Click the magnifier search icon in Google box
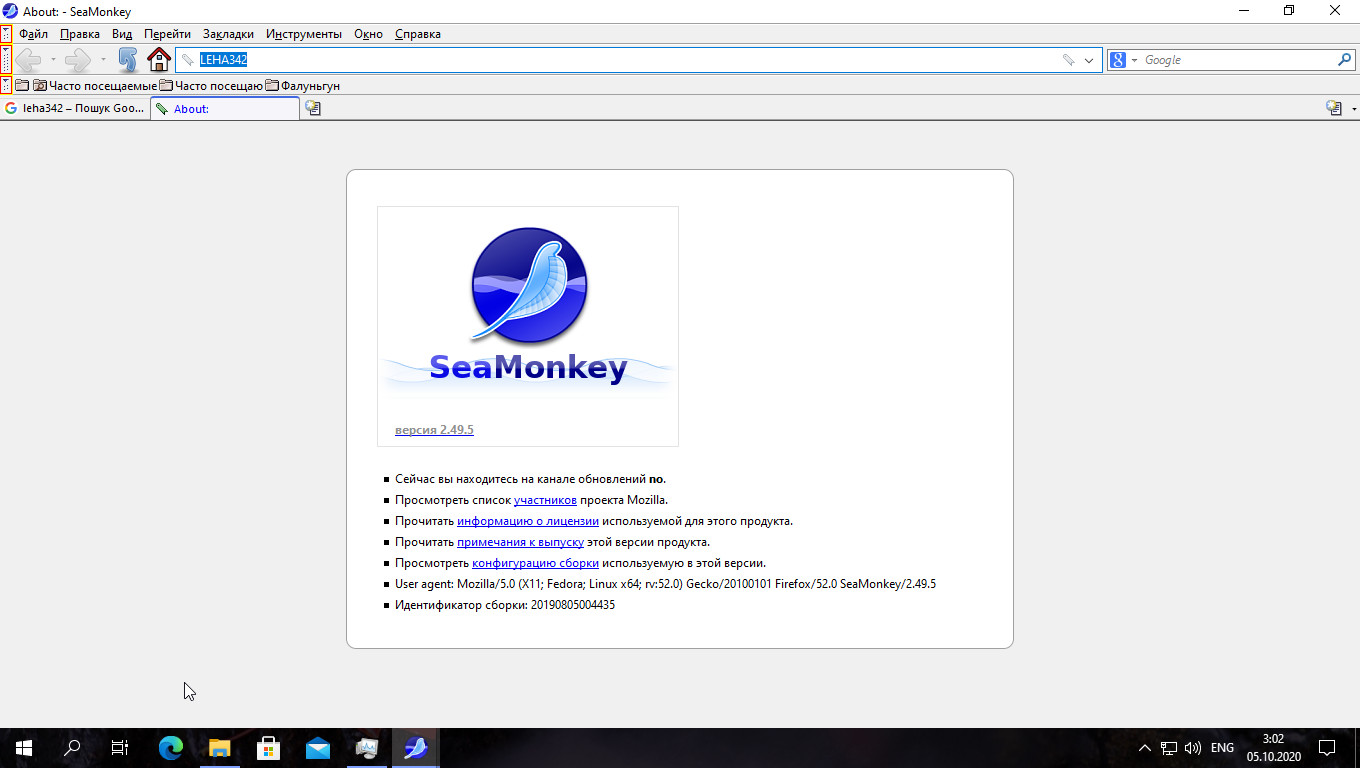 [x=1344, y=60]
